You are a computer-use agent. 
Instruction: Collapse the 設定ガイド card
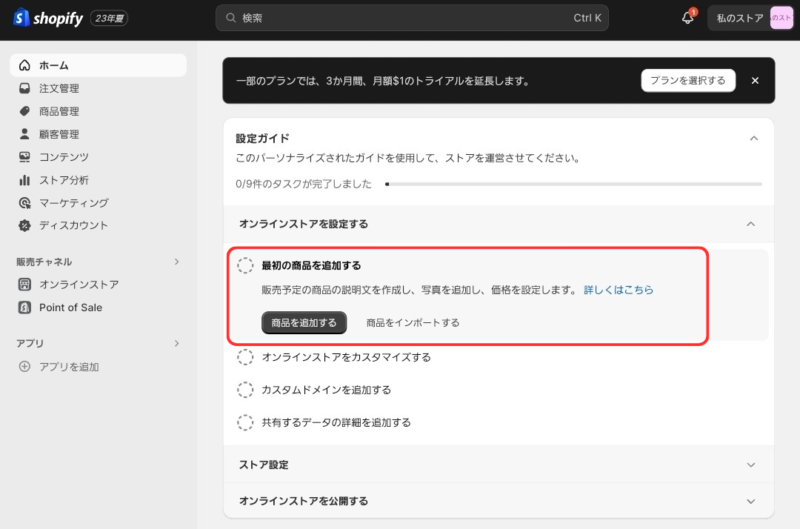pos(754,138)
